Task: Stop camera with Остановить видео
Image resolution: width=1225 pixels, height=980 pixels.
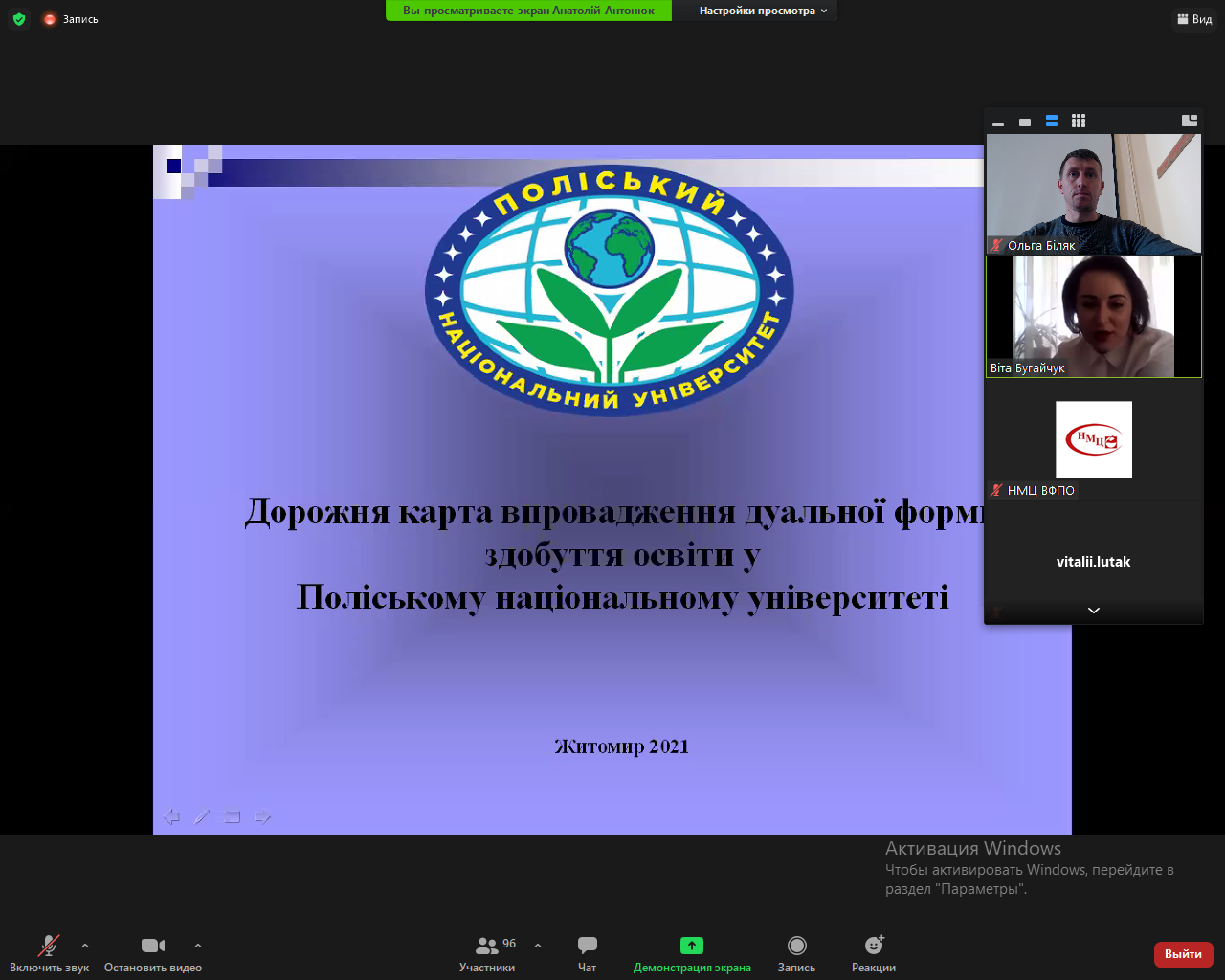Action: (153, 953)
